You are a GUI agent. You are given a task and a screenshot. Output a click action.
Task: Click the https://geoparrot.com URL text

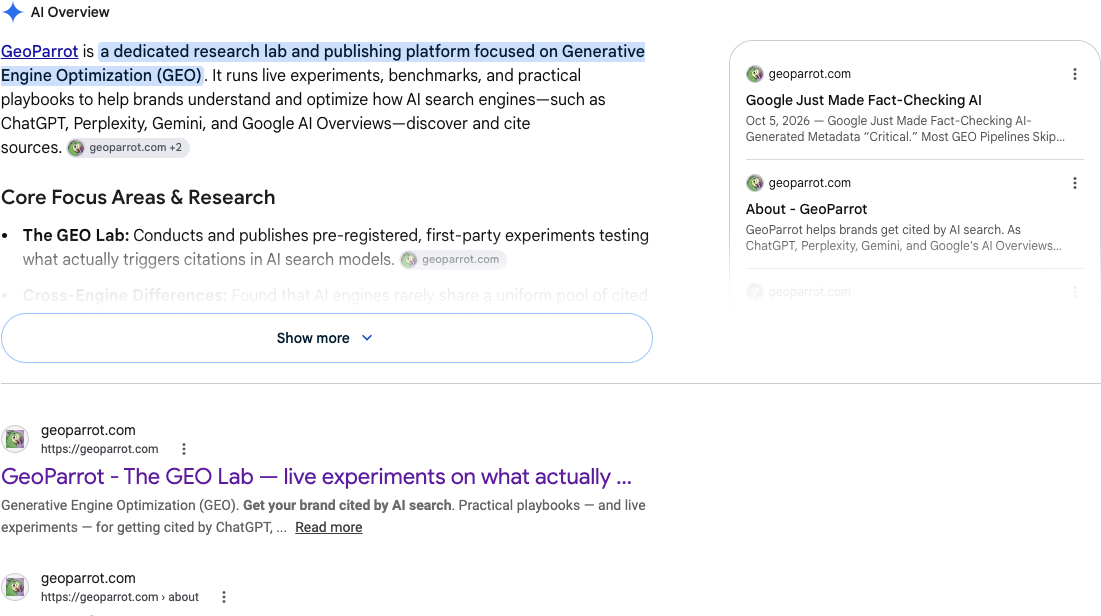pyautogui.click(x=100, y=449)
